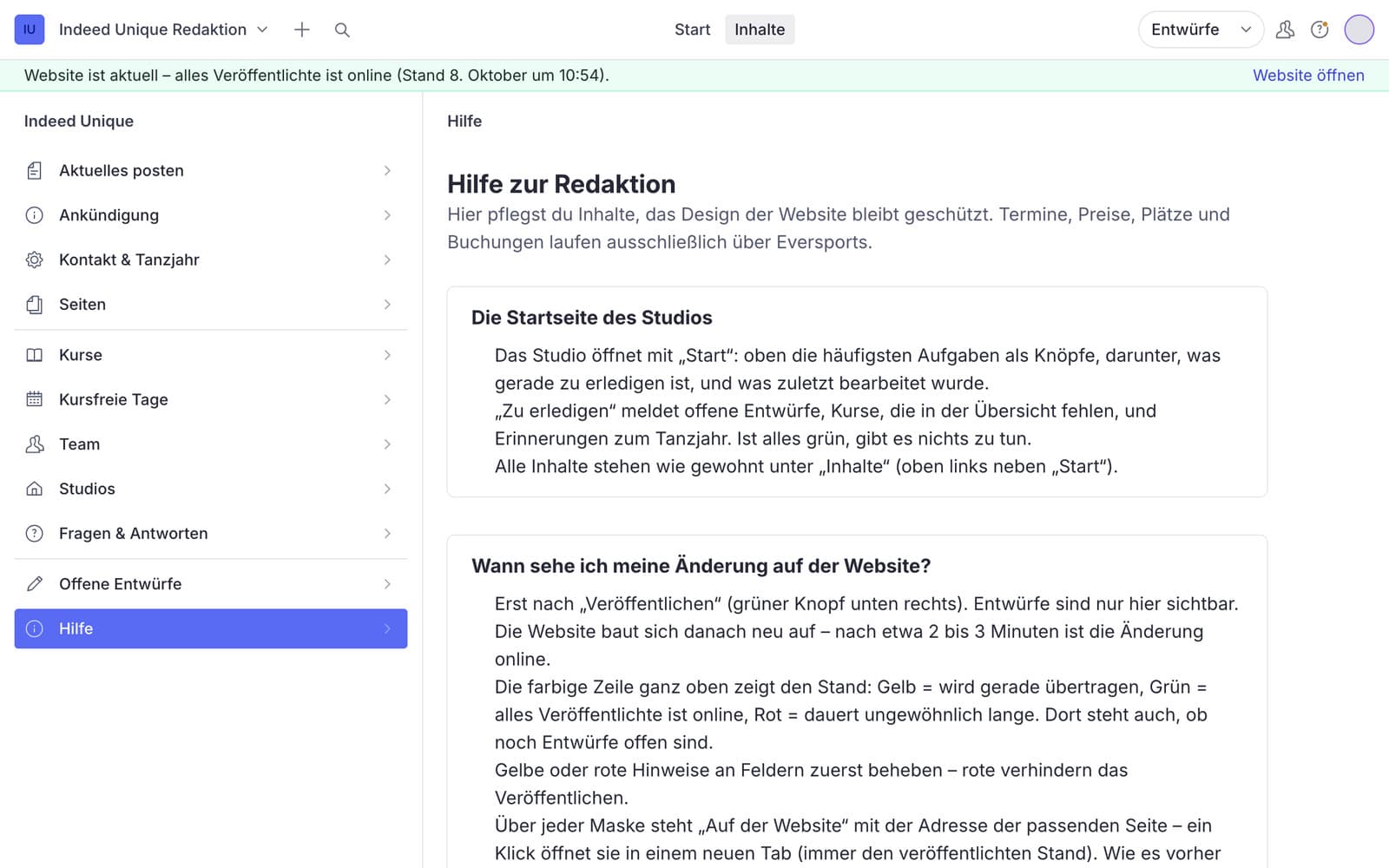
Task: Open the help and resources icon
Action: 1320,30
